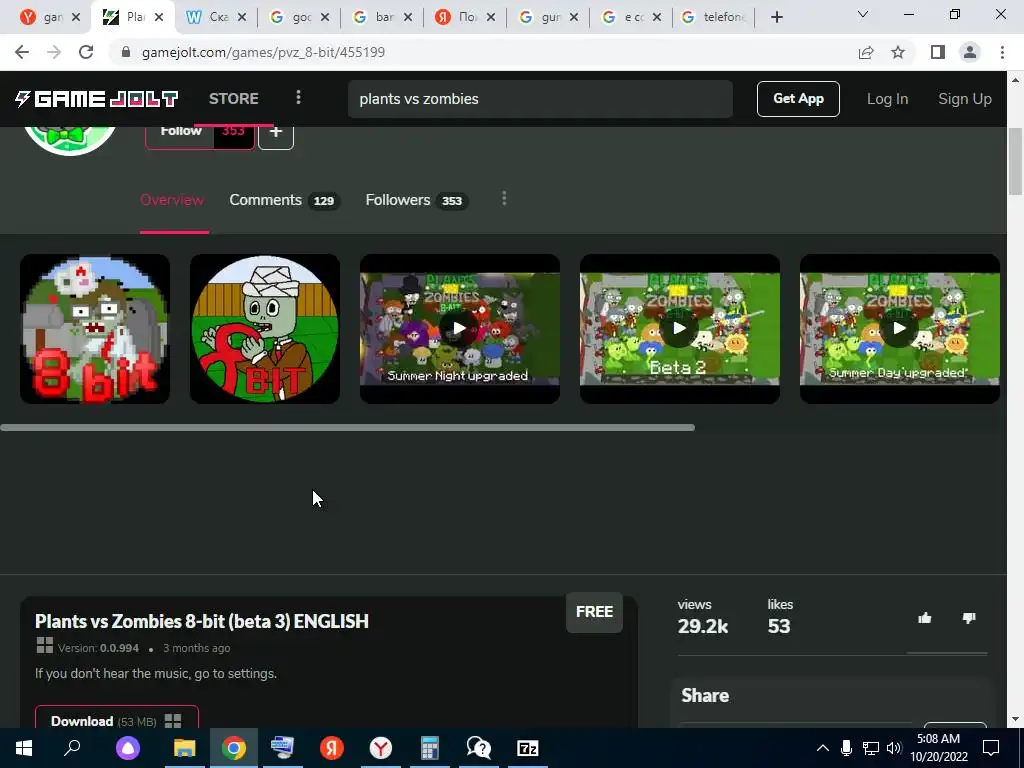1024x768 pixels.
Task: Open a new browser tab
Action: pos(776,18)
